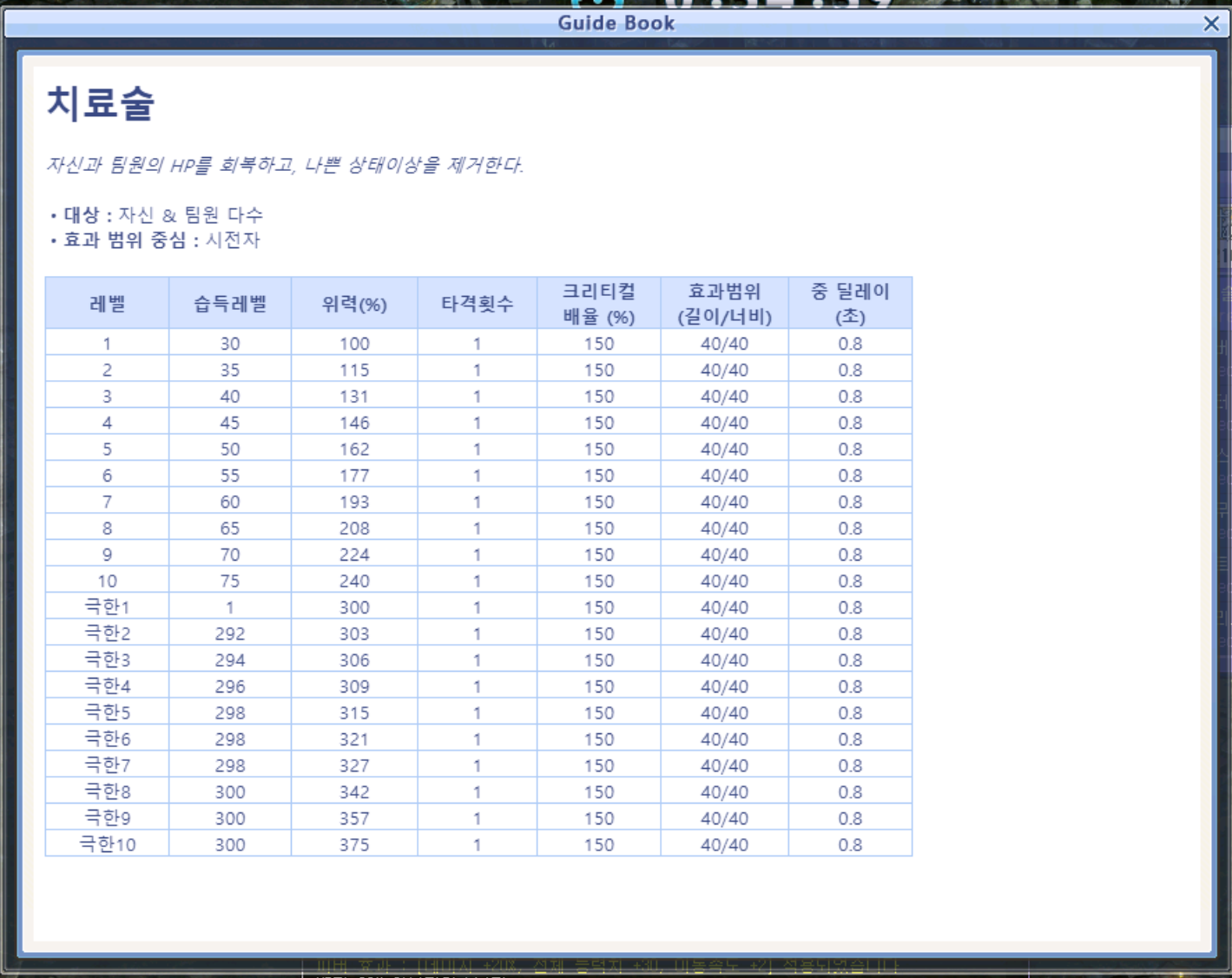Click the 극한1 row label
This screenshot has width=1232, height=978.
[107, 607]
